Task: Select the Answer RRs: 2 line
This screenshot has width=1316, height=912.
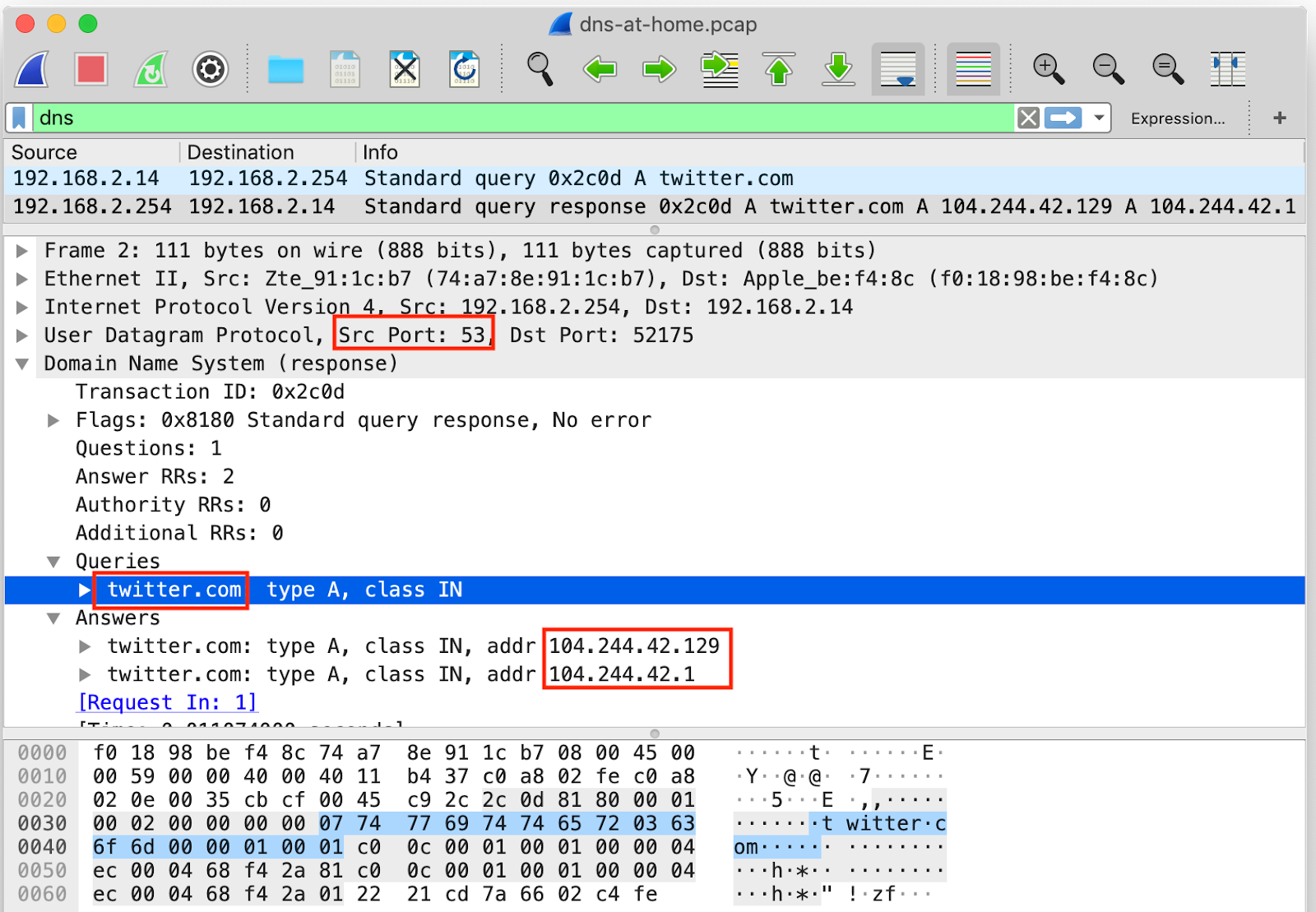Action: (155, 476)
